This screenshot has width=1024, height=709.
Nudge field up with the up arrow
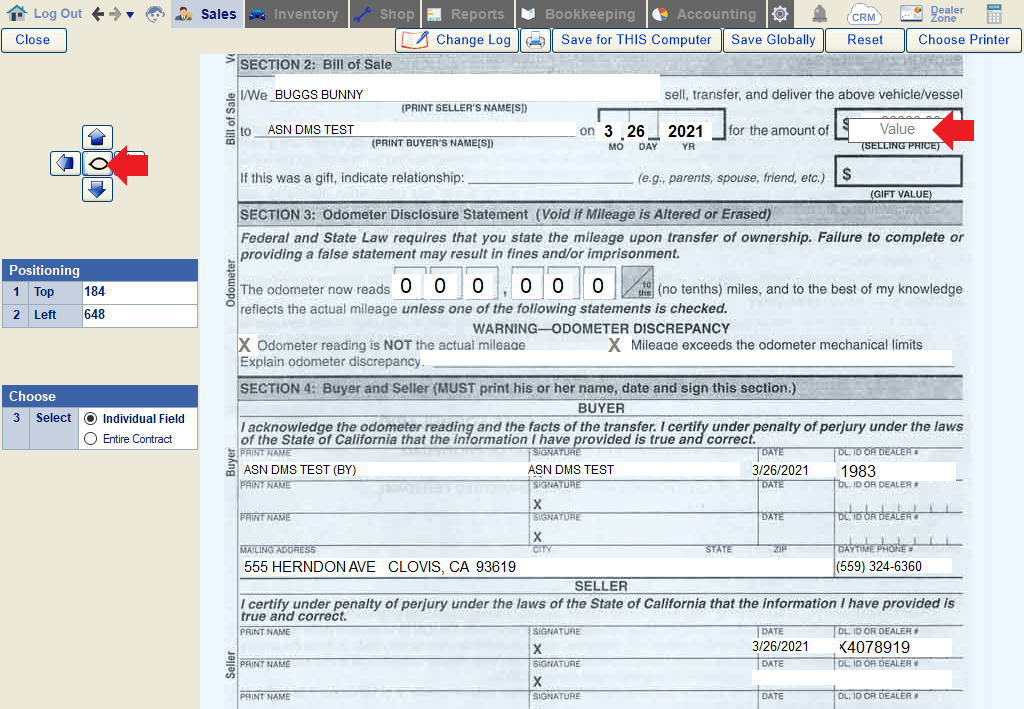(97, 137)
